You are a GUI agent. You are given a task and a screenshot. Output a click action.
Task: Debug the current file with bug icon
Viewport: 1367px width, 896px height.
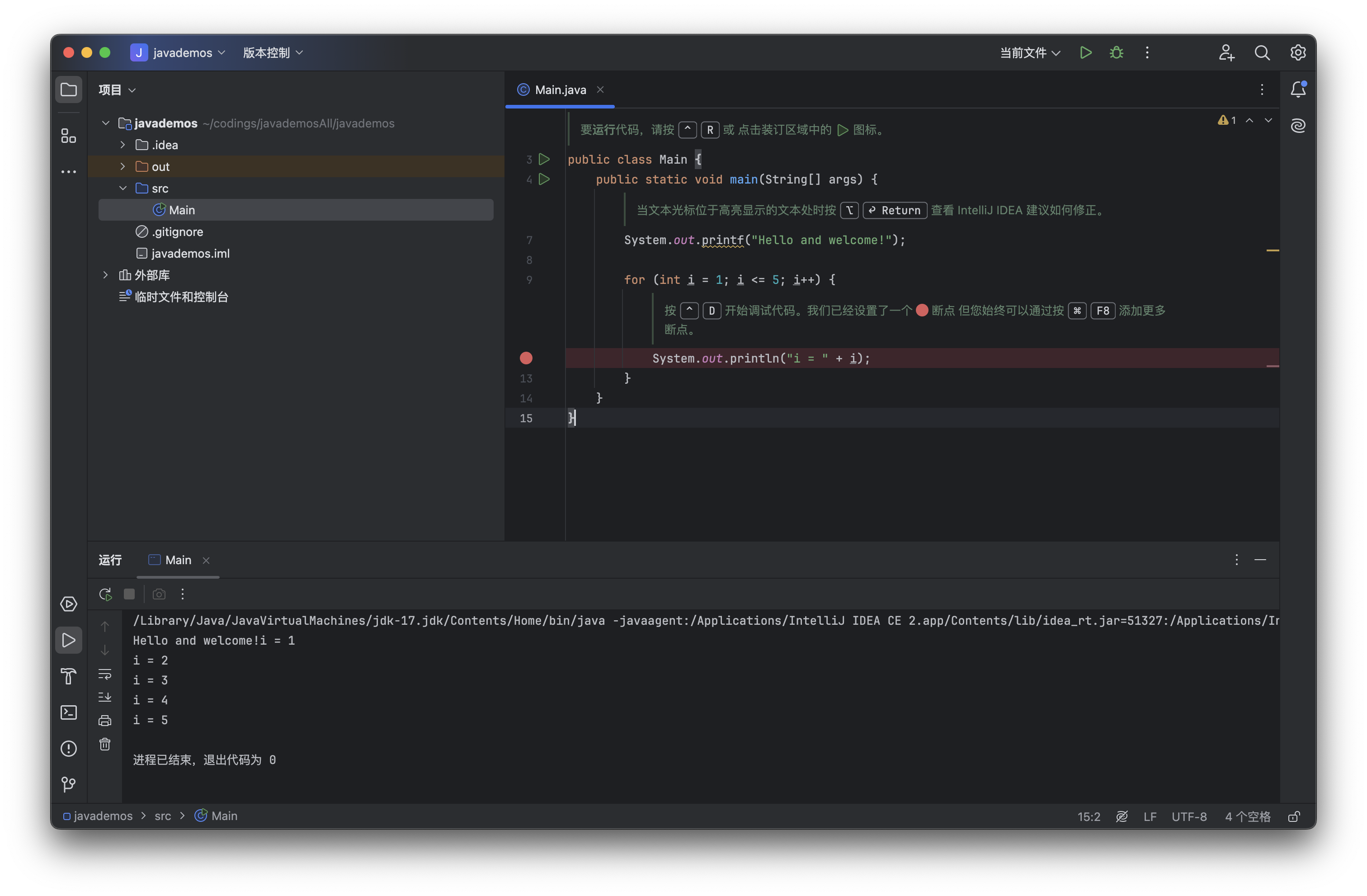coord(1116,53)
